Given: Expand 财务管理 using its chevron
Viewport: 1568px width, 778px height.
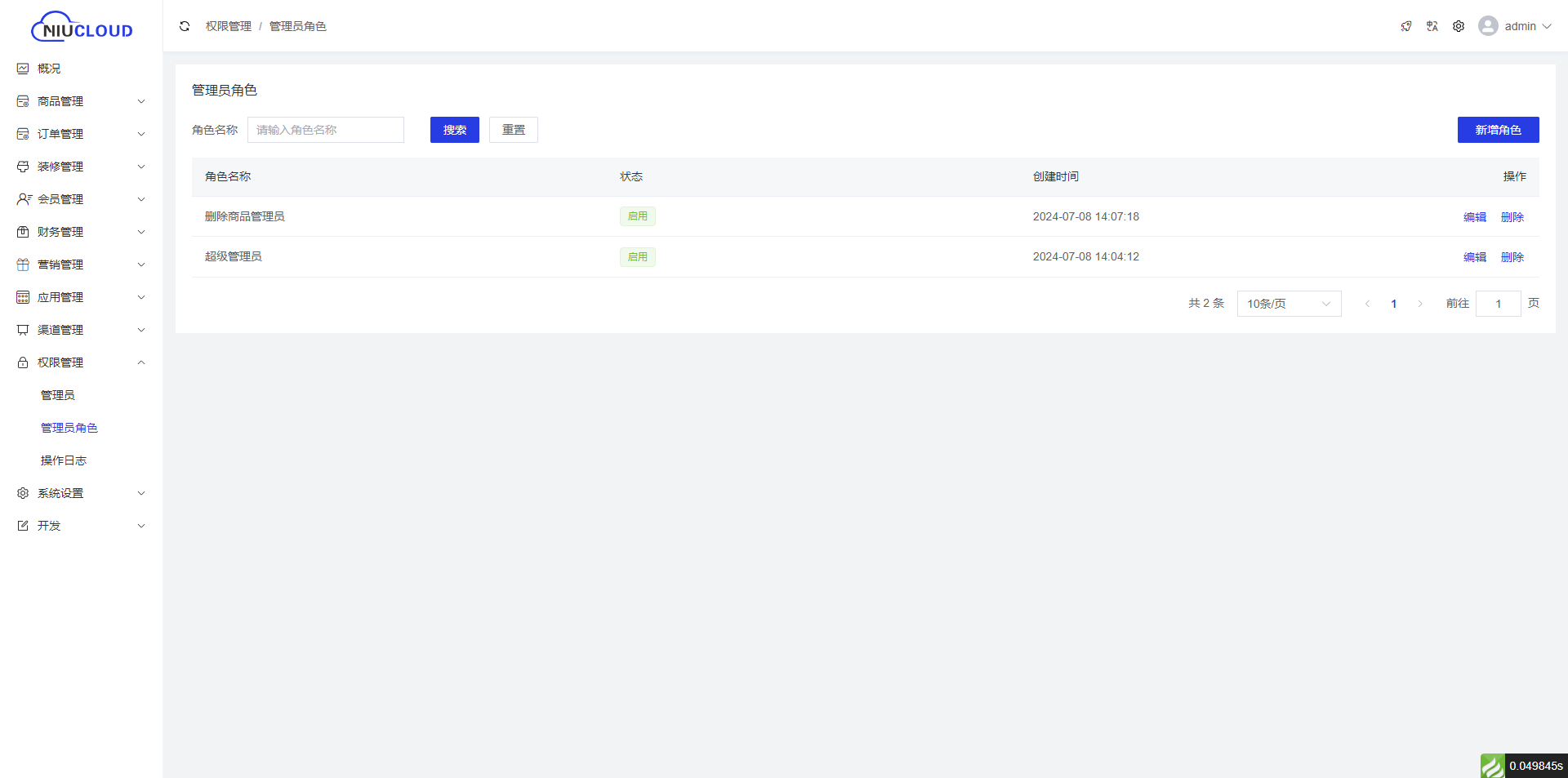Looking at the screenshot, I should 141,232.
